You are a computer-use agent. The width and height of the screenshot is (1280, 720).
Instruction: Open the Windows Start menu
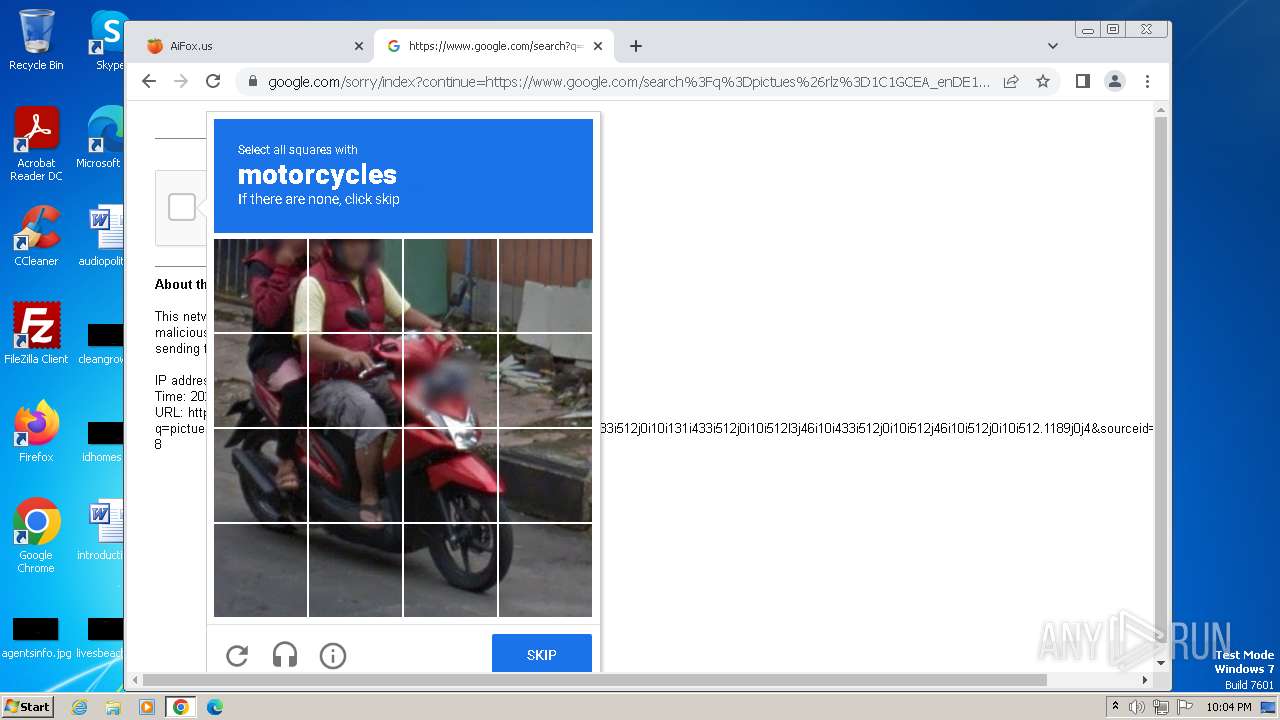pos(28,707)
